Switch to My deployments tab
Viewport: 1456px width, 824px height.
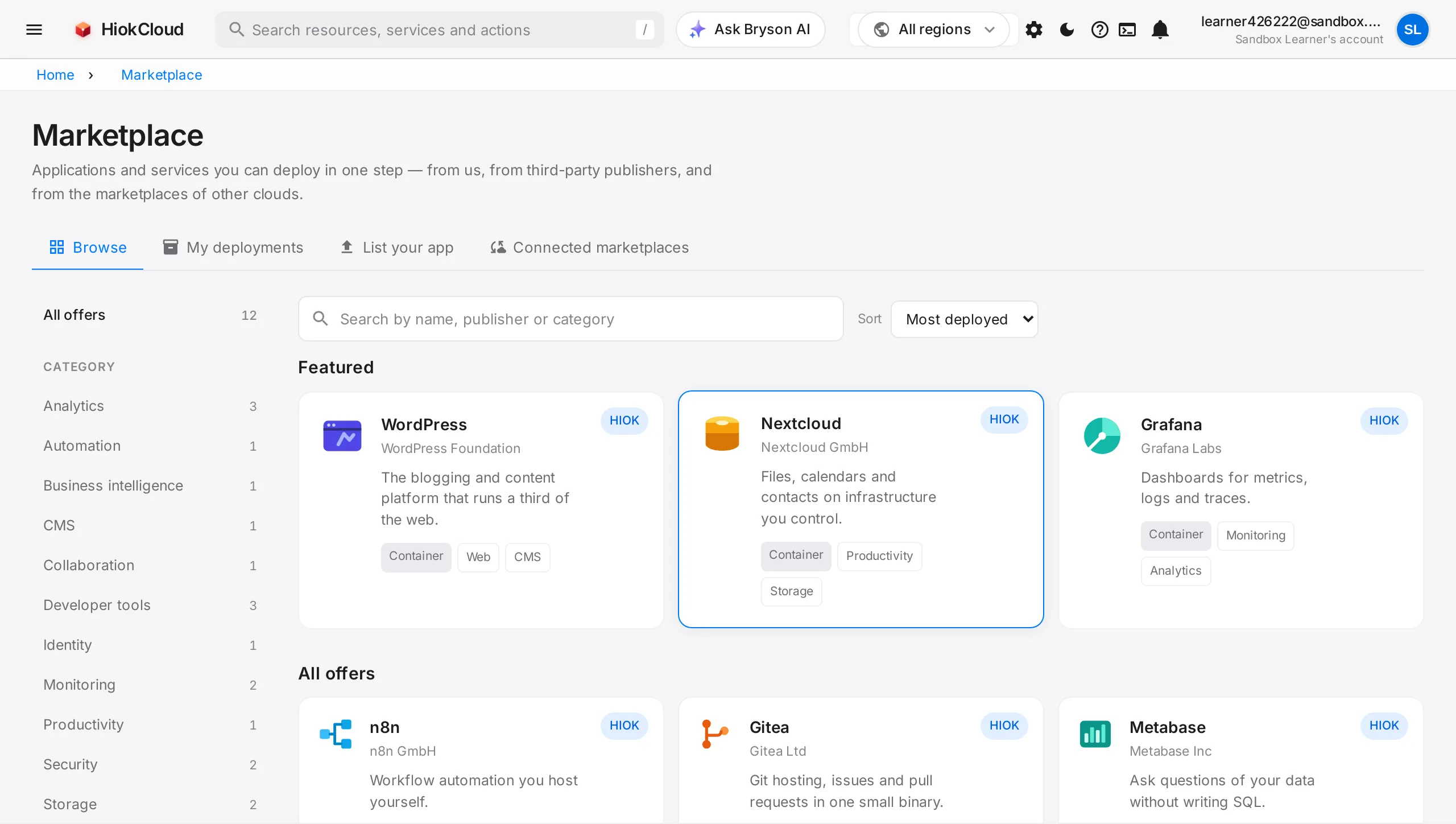[233, 248]
